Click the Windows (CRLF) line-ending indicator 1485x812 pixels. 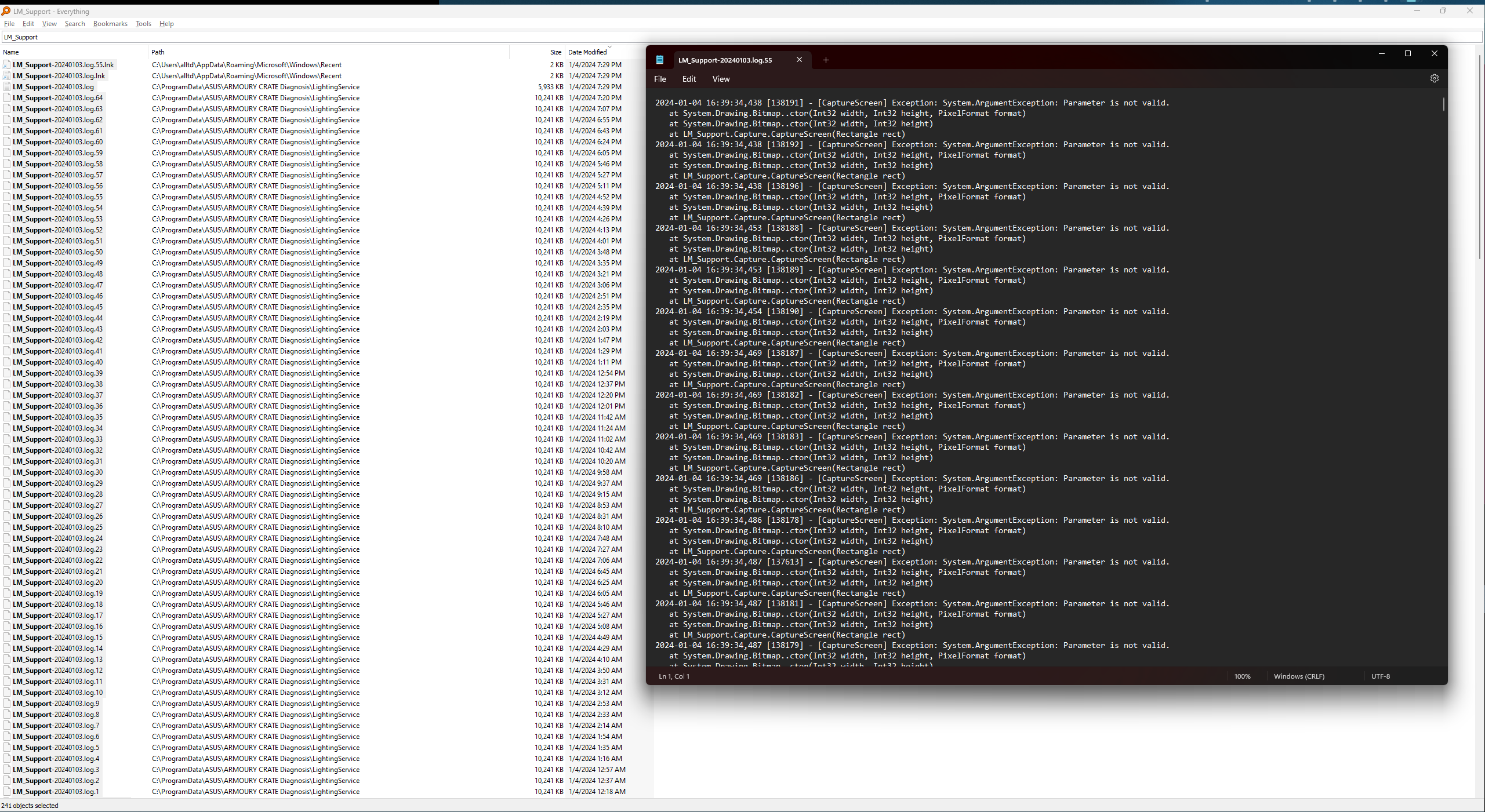1299,676
